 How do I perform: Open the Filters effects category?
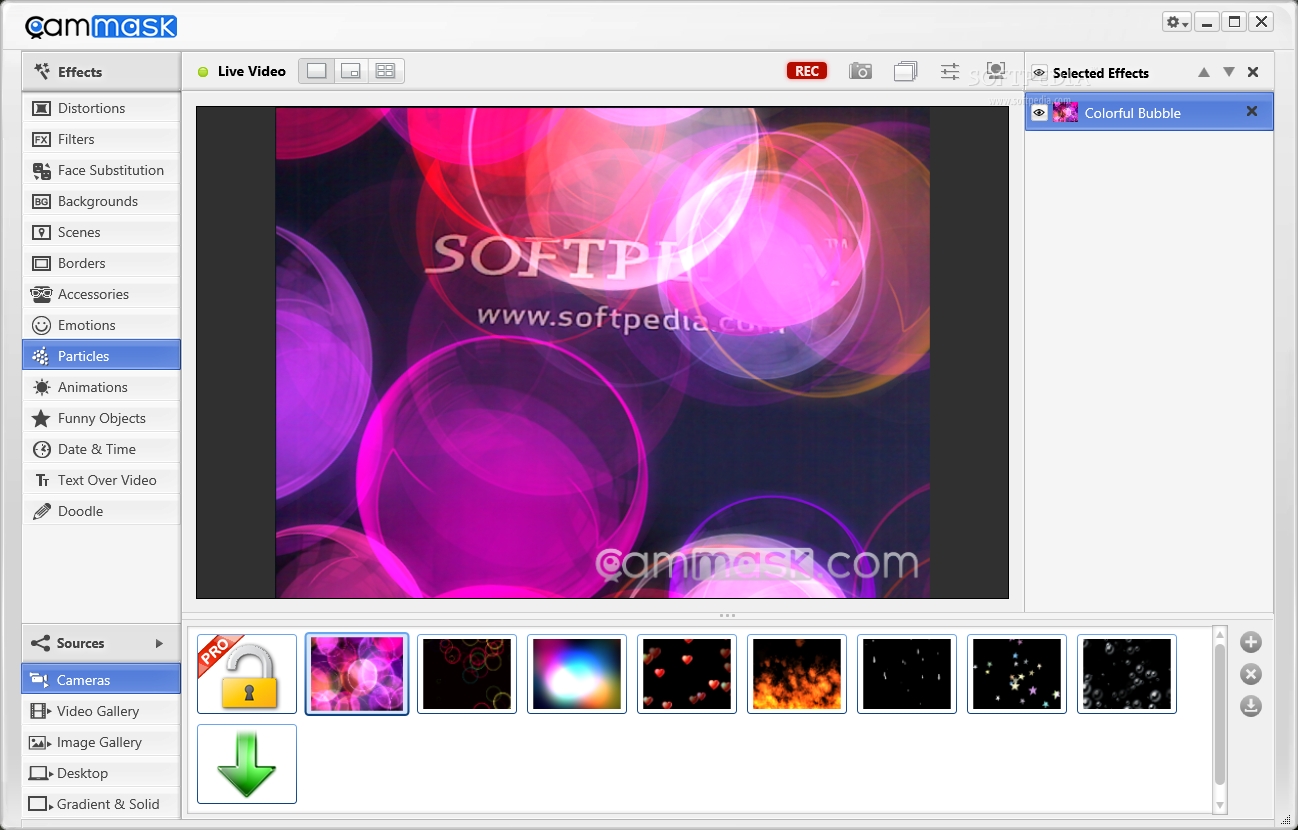101,139
